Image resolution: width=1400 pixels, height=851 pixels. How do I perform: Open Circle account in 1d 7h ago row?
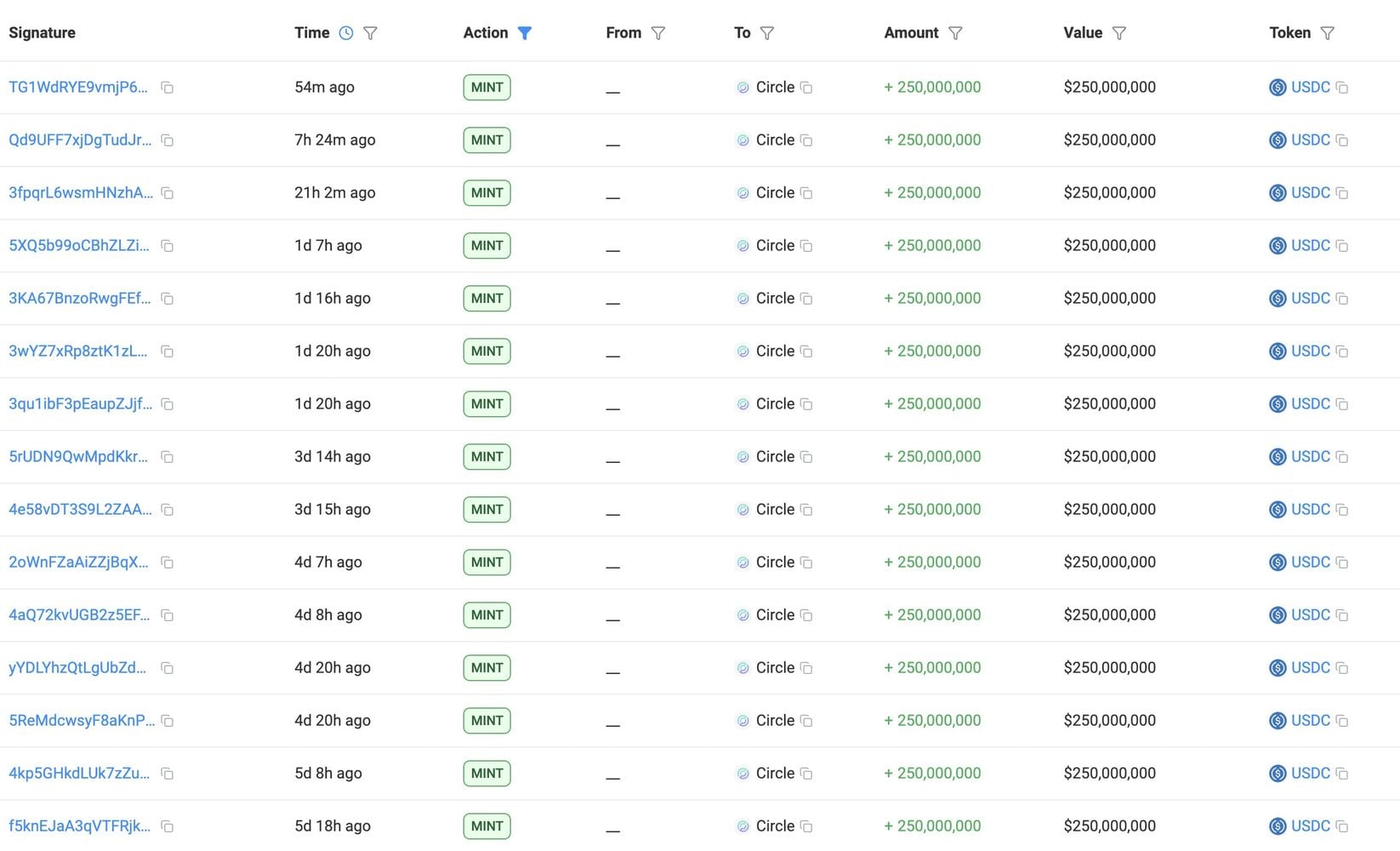(x=775, y=245)
